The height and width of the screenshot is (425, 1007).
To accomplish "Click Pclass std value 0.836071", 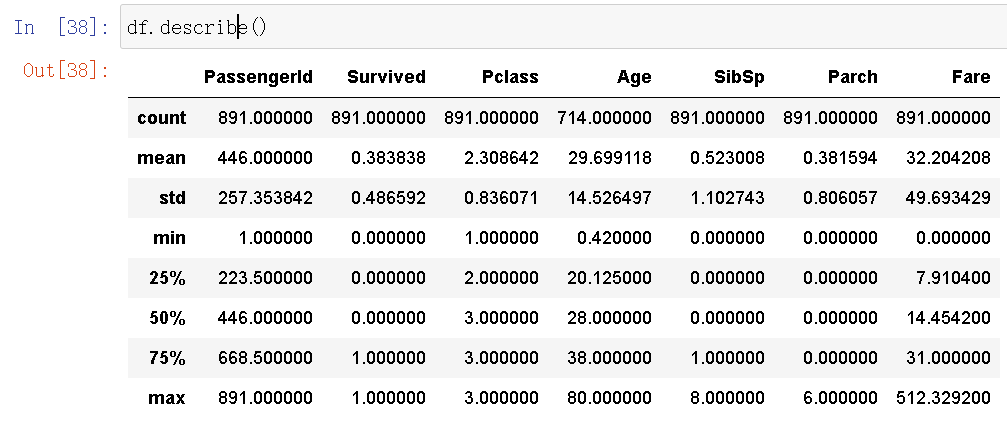I will pos(501,198).
